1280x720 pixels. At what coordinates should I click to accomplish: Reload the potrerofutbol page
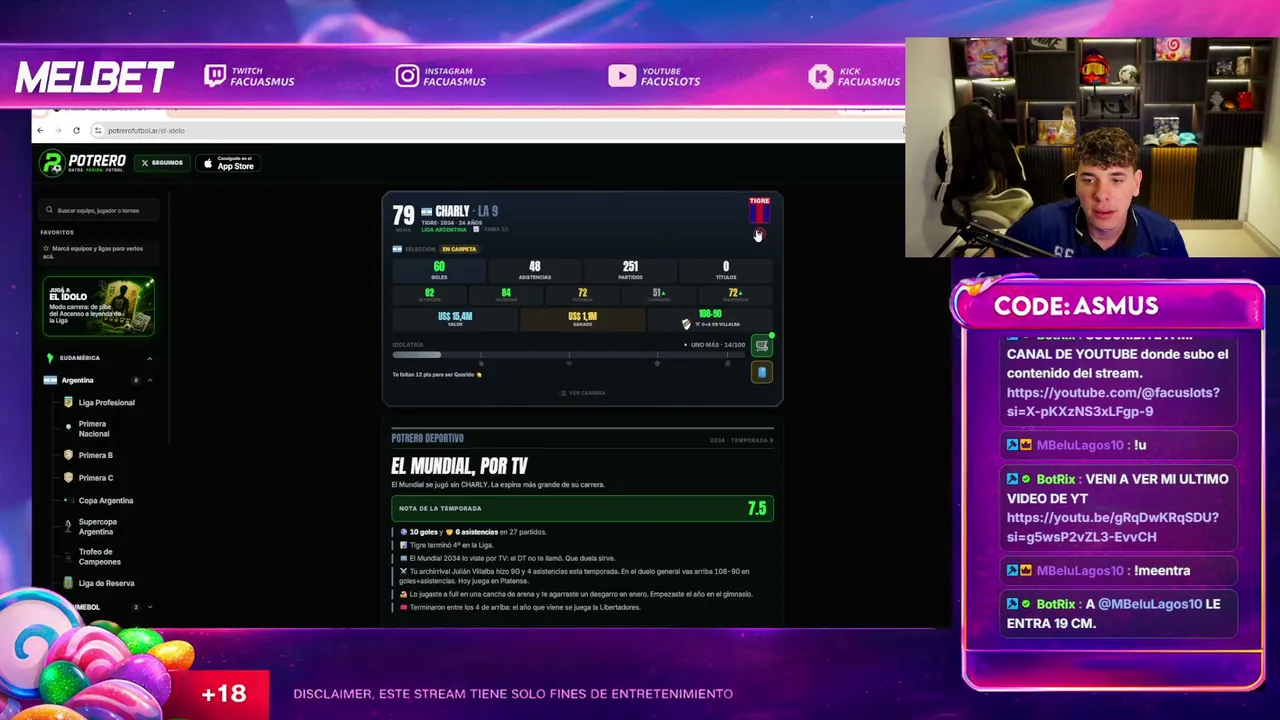[x=76, y=131]
